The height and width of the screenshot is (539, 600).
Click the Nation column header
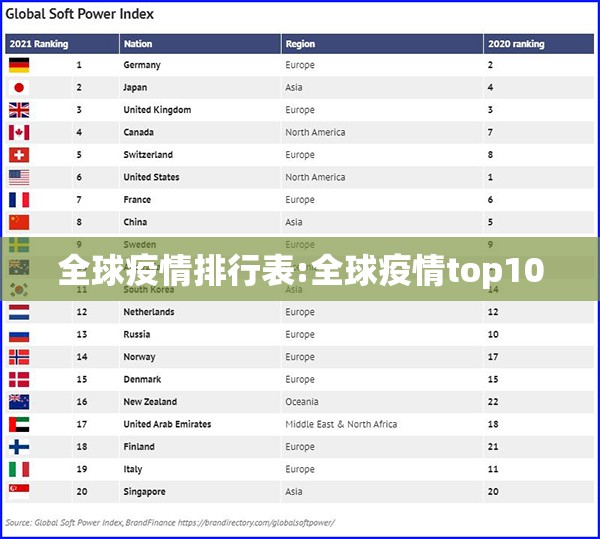(x=138, y=44)
